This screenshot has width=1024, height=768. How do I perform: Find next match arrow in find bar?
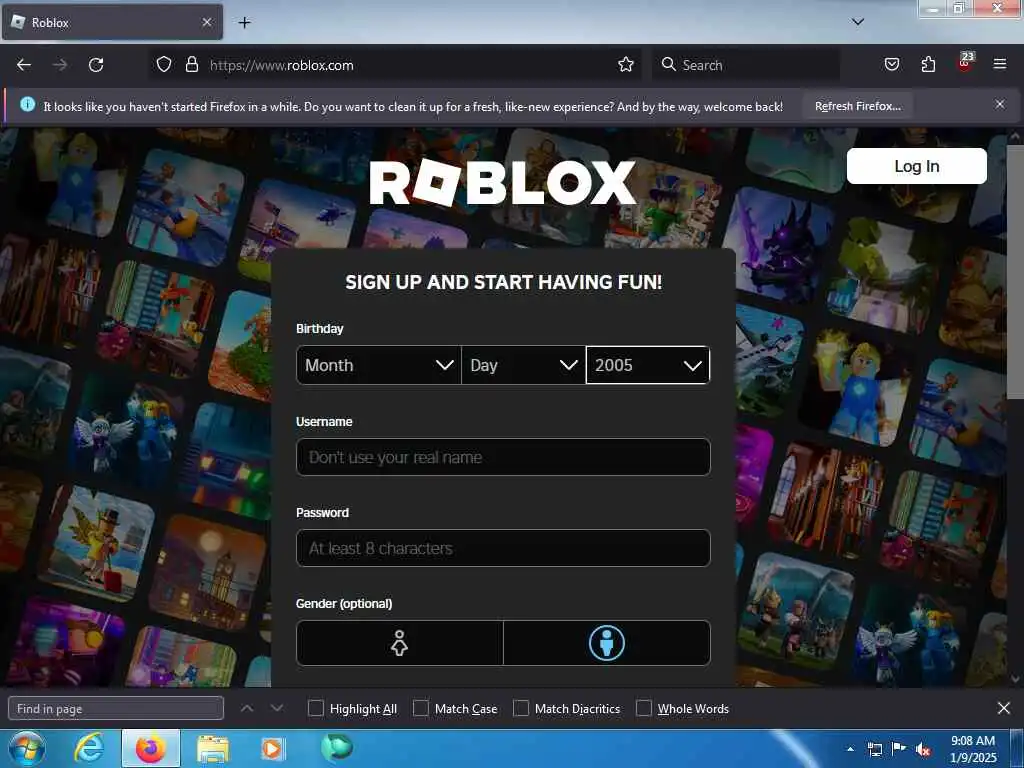tap(277, 708)
